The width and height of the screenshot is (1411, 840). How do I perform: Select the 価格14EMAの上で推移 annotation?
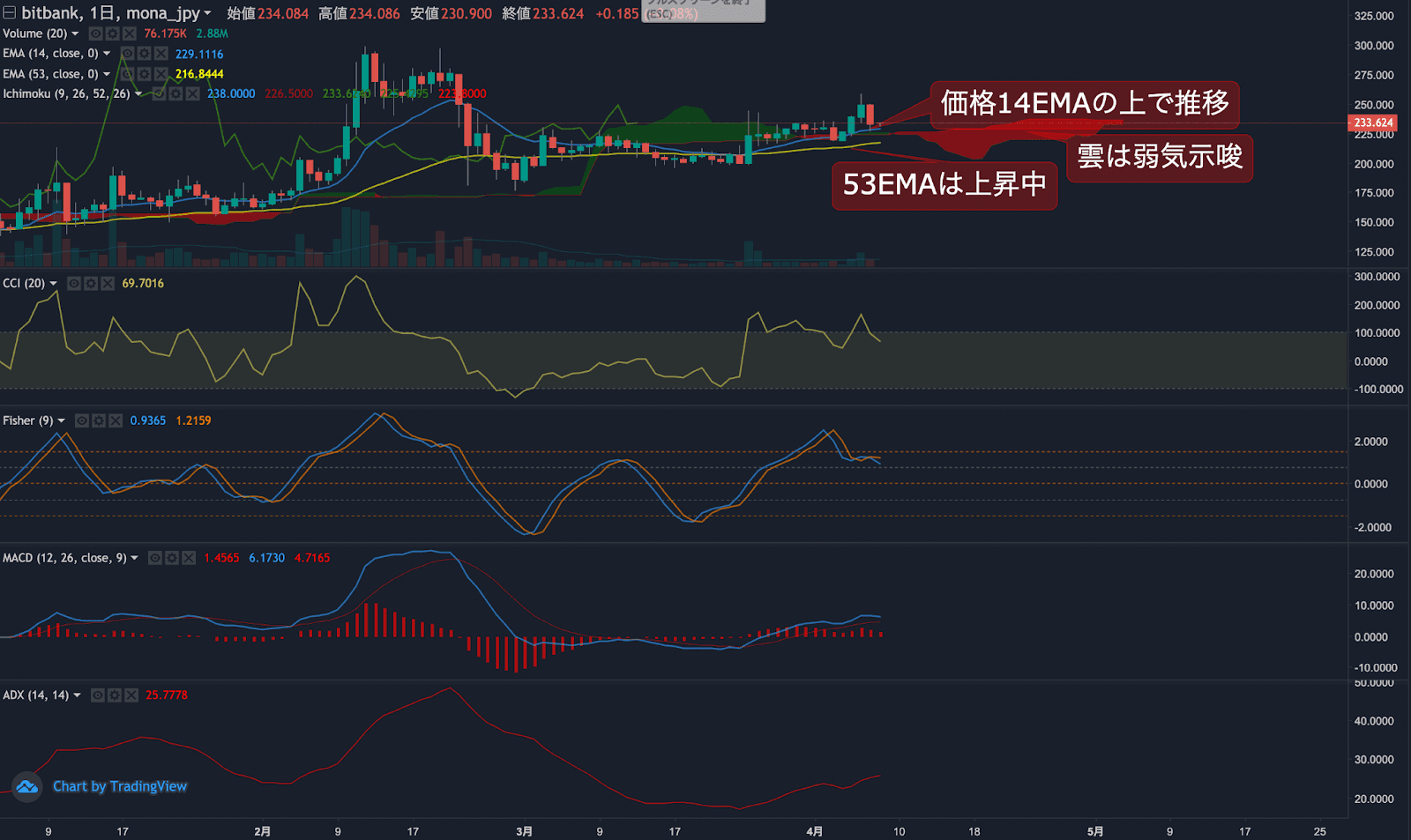(1084, 104)
